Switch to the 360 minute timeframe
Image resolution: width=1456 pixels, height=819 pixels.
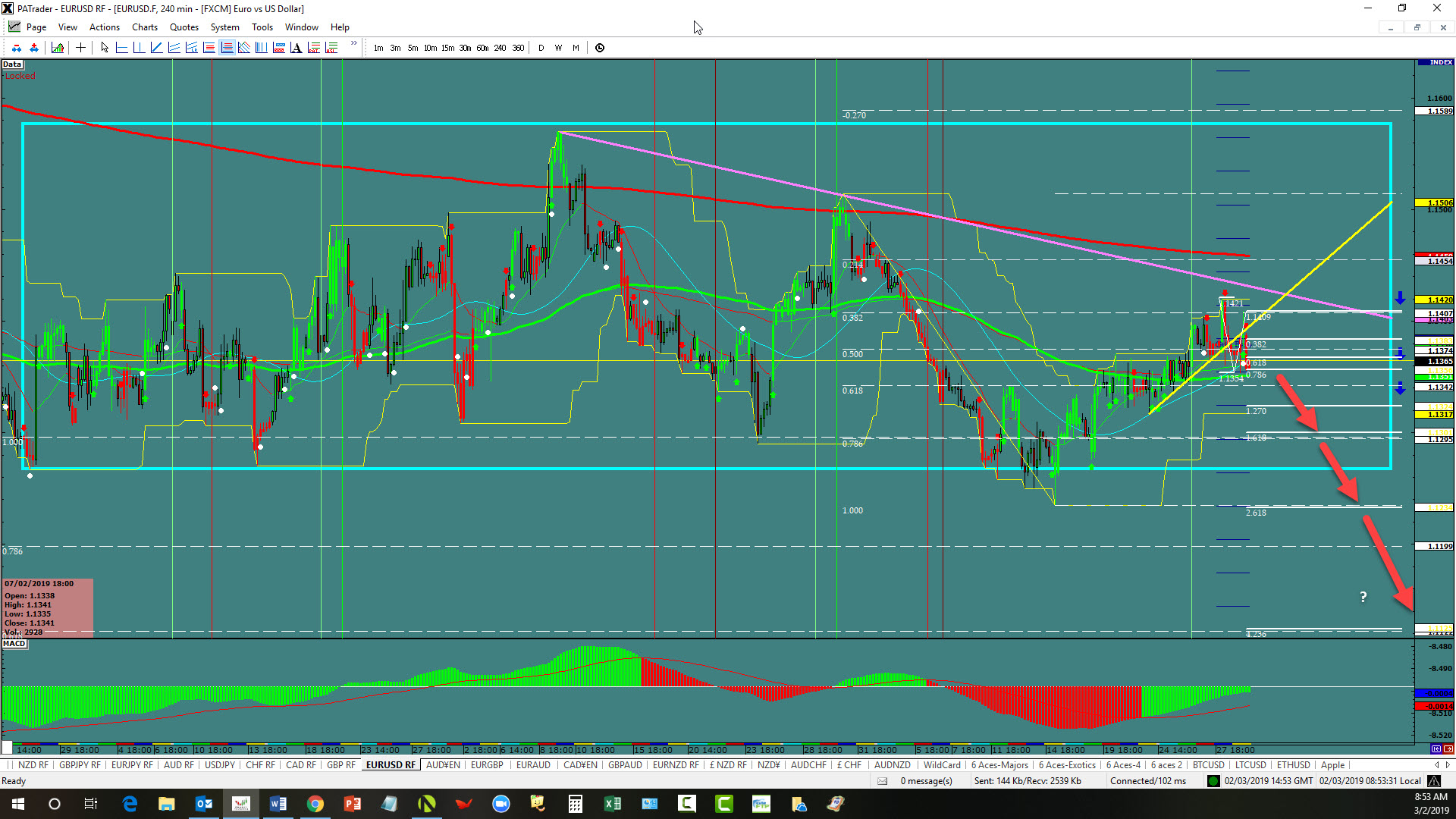click(x=518, y=48)
